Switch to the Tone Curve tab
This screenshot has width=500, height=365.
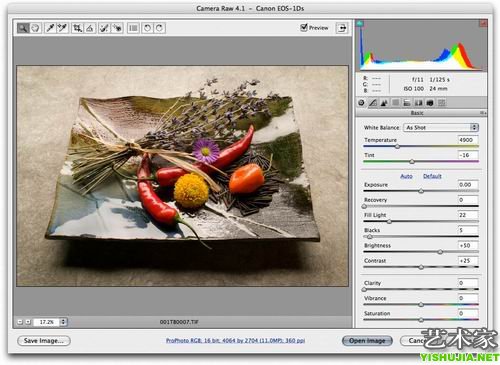click(x=373, y=103)
